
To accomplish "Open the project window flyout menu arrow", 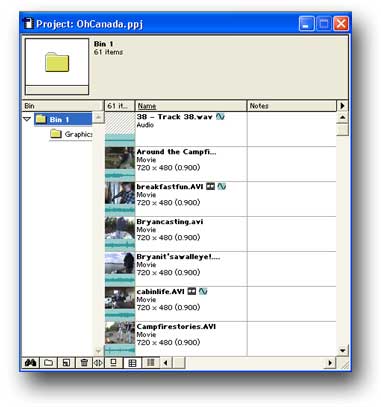I will pyautogui.click(x=342, y=106).
